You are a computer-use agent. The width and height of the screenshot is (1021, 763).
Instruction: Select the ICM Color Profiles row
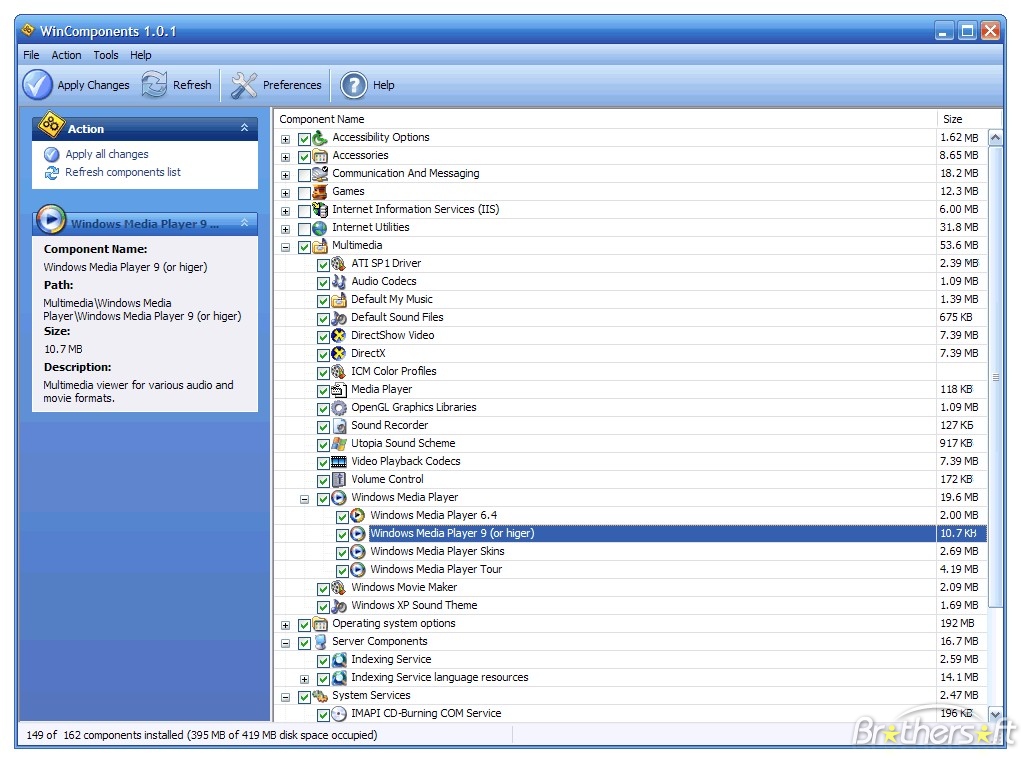click(x=630, y=372)
